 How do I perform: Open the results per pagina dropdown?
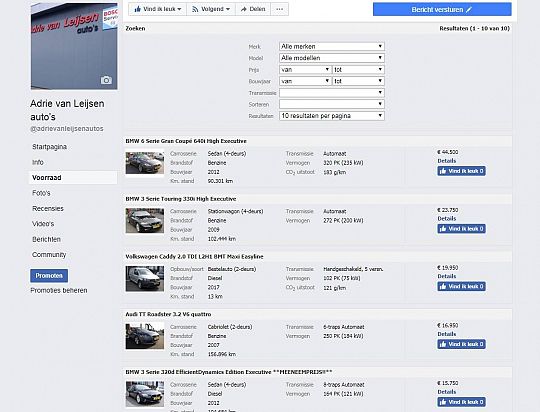click(x=332, y=116)
